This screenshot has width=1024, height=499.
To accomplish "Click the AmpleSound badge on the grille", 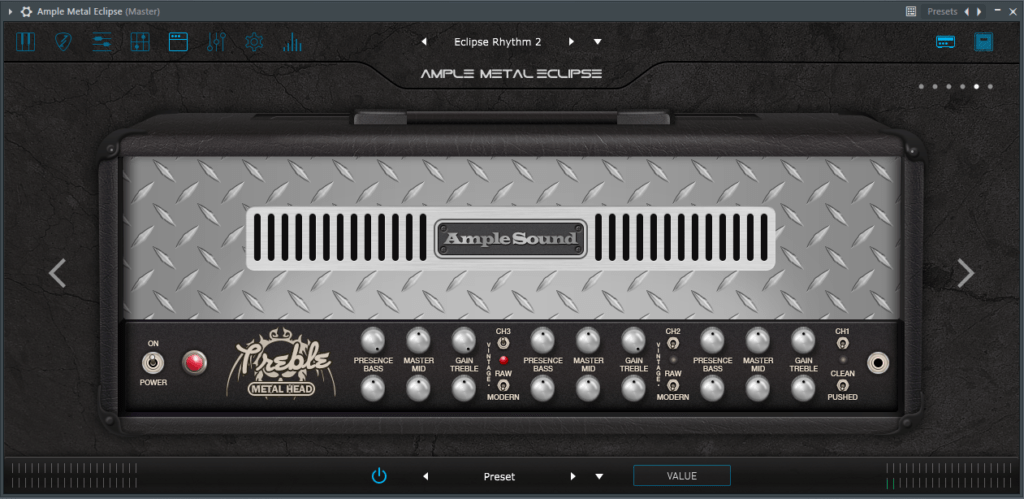I will click(x=511, y=238).
